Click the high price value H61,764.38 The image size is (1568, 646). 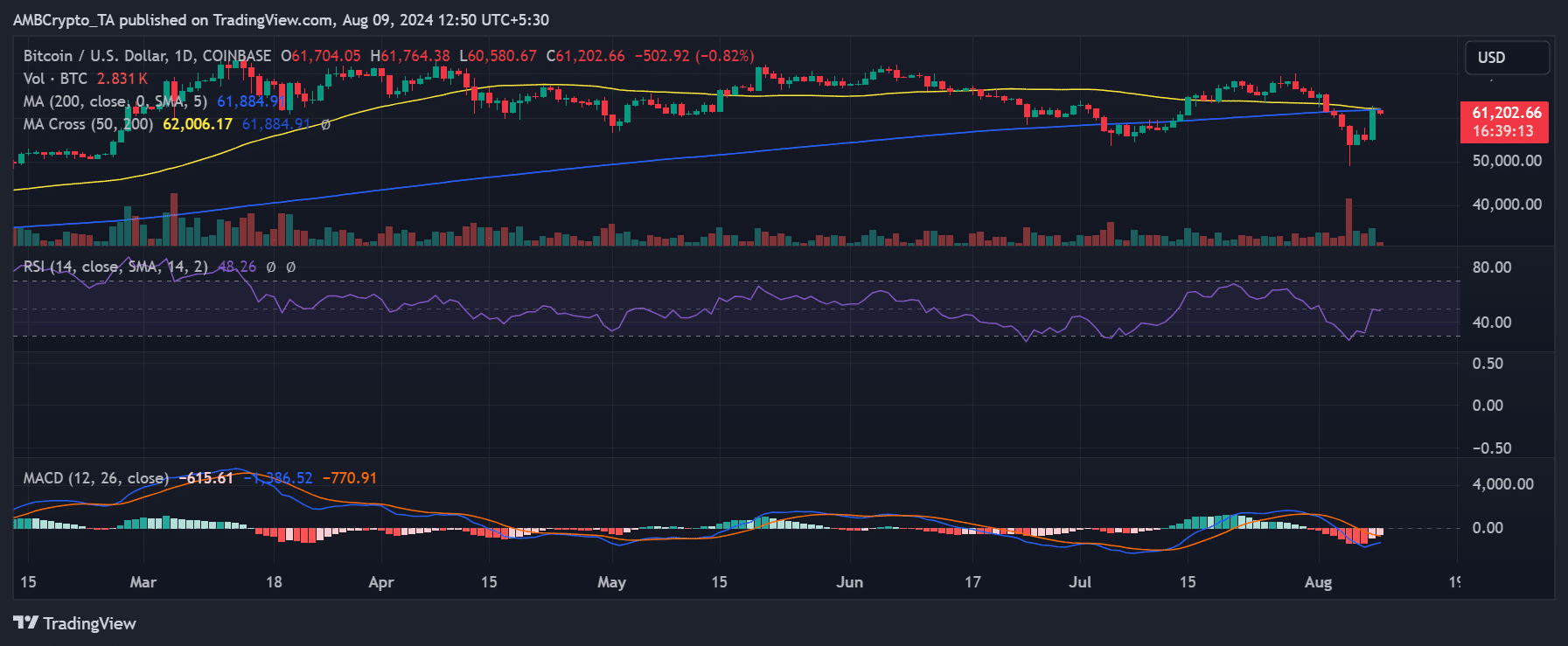(410, 56)
